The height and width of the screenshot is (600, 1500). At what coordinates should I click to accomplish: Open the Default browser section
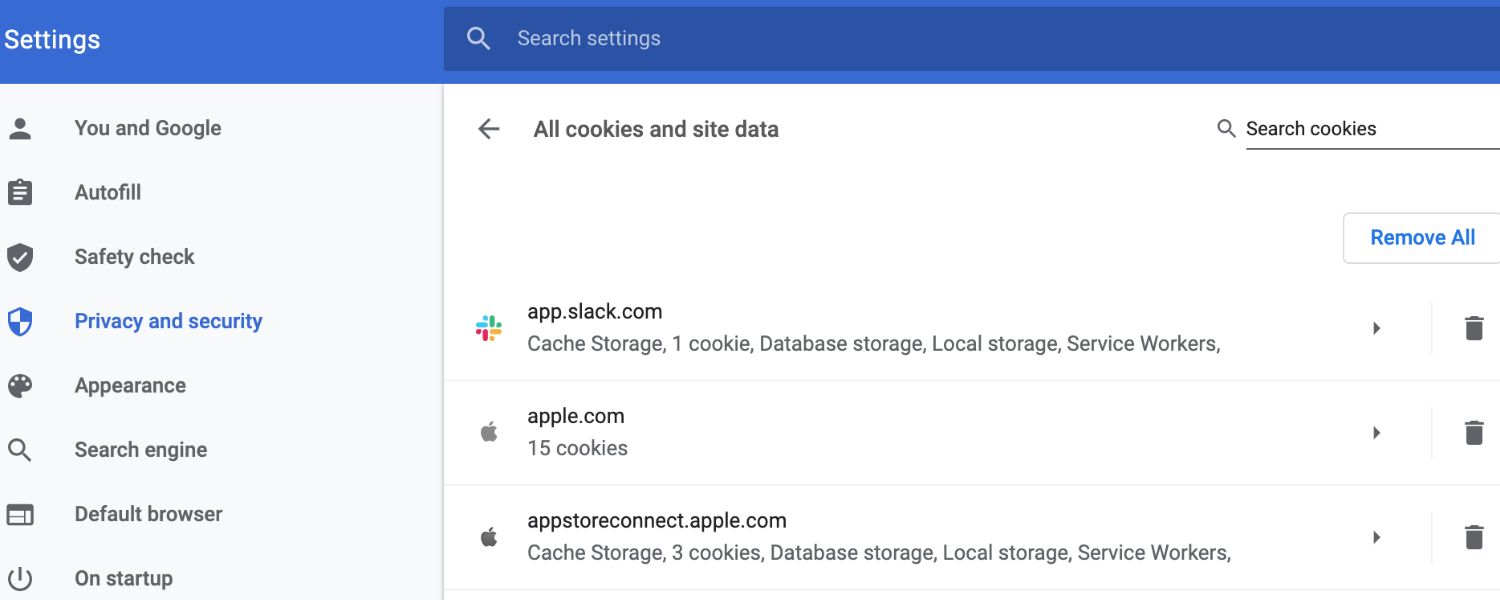148,513
